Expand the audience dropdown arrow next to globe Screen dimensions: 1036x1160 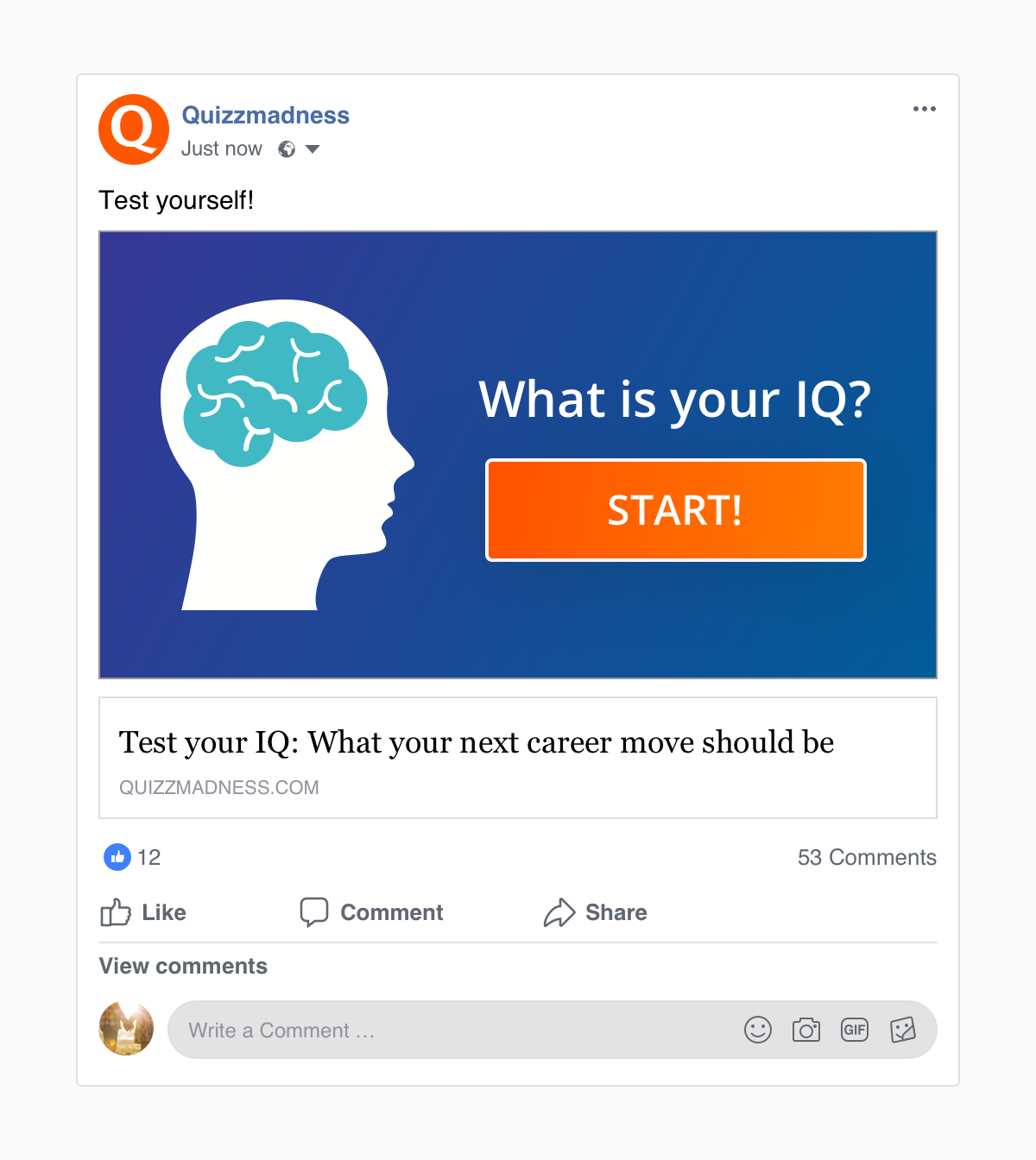tap(313, 149)
